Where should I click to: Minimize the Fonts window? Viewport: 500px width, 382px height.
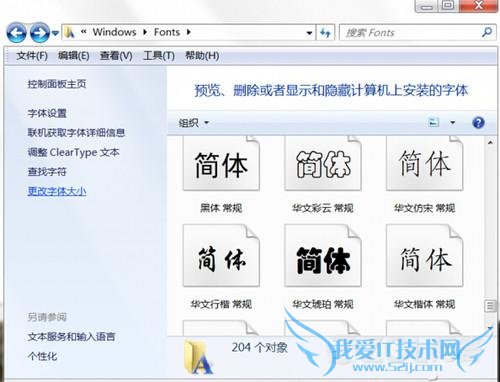pyautogui.click(x=427, y=6)
